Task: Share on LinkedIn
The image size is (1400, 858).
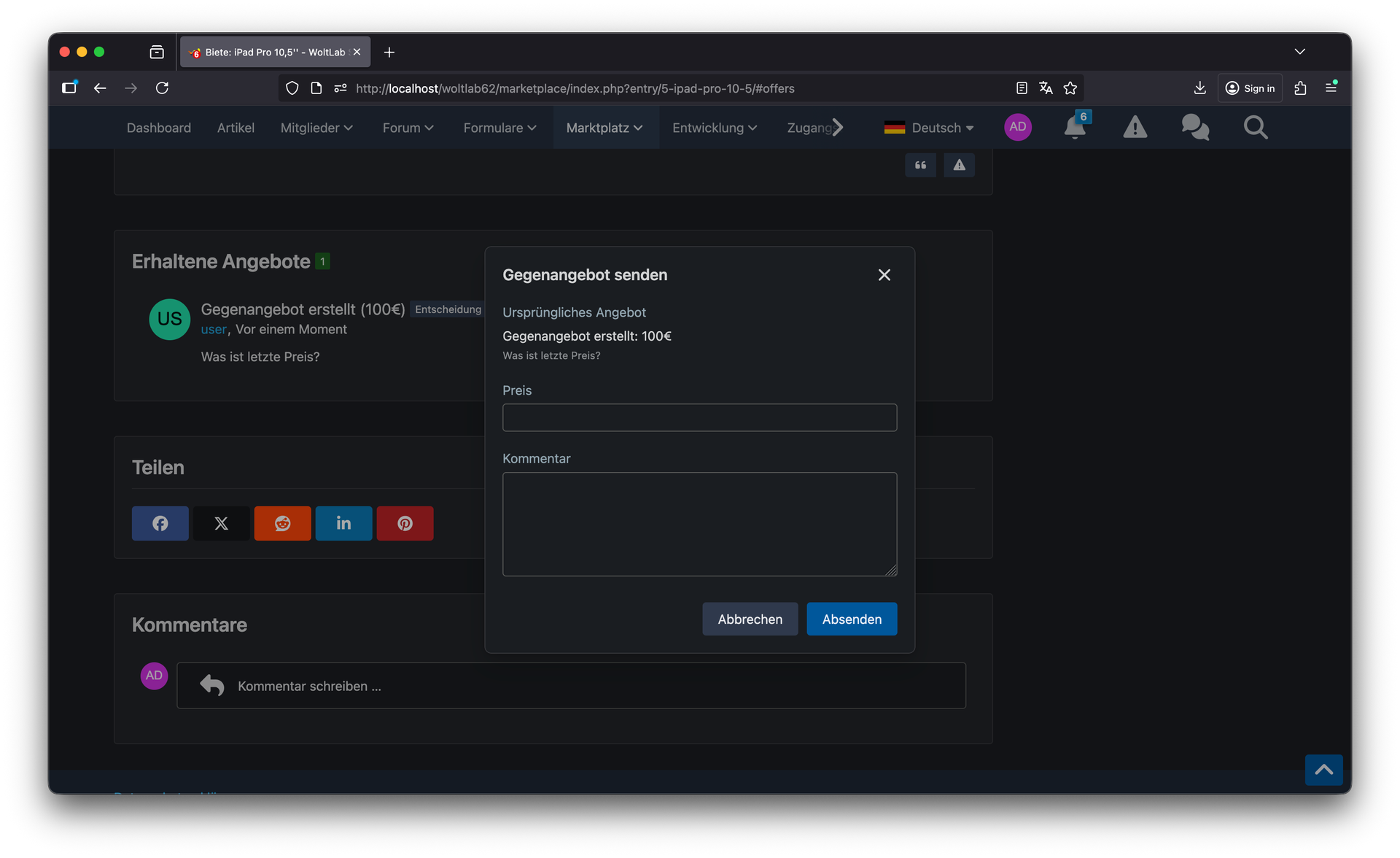Action: [343, 523]
